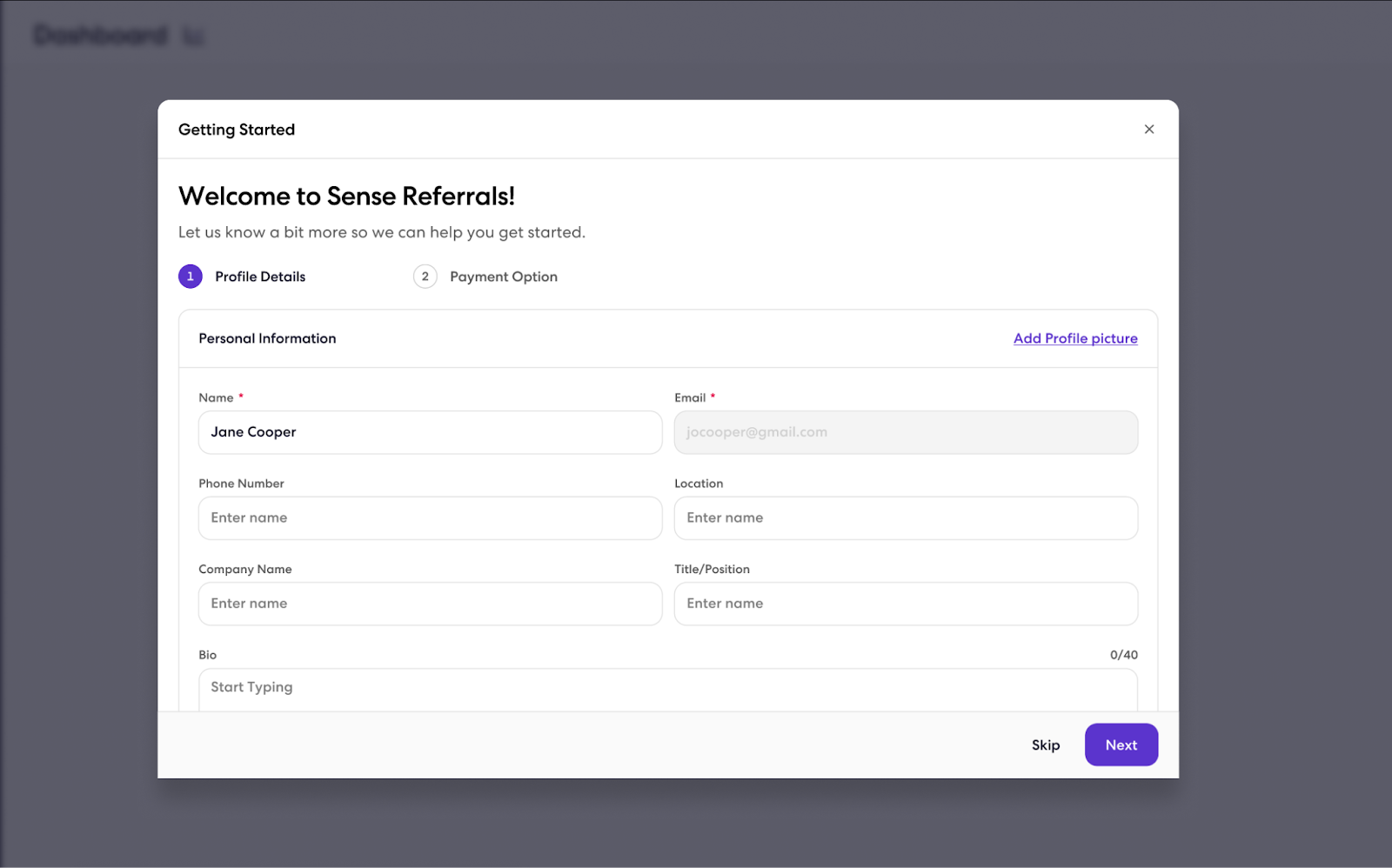Open the Dashboard page in the background
1392x868 pixels.
point(98,36)
